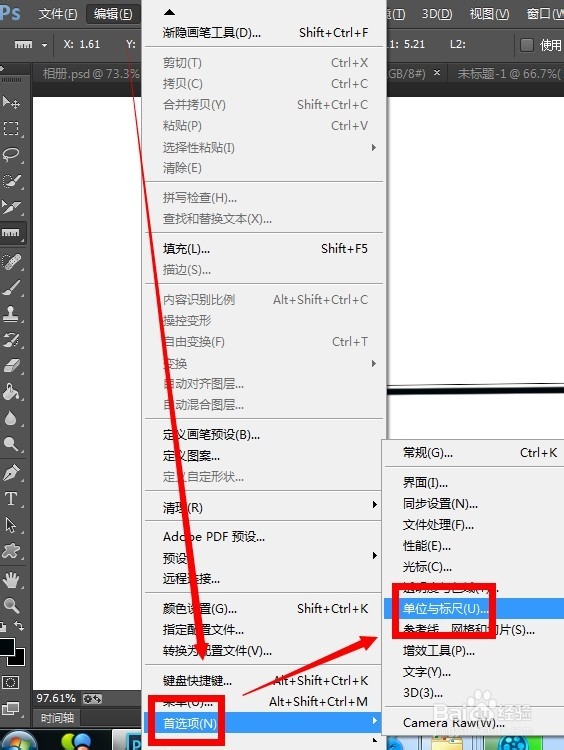
Task: Select the Slice tool in toolbox
Action: tap(11, 207)
